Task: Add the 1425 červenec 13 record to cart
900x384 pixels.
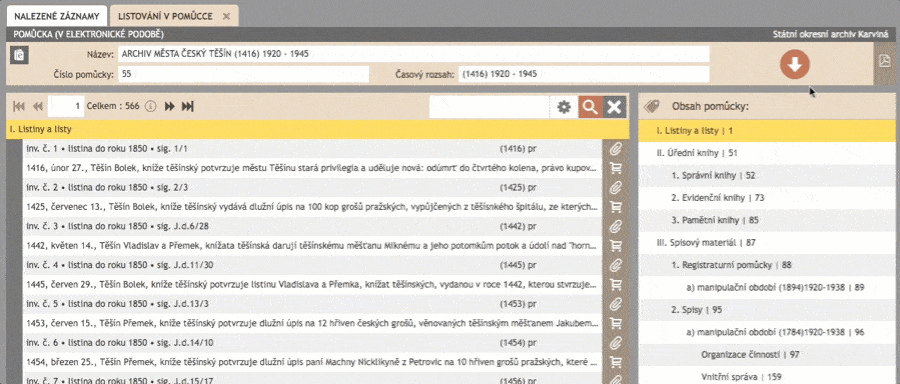Action: click(x=616, y=207)
